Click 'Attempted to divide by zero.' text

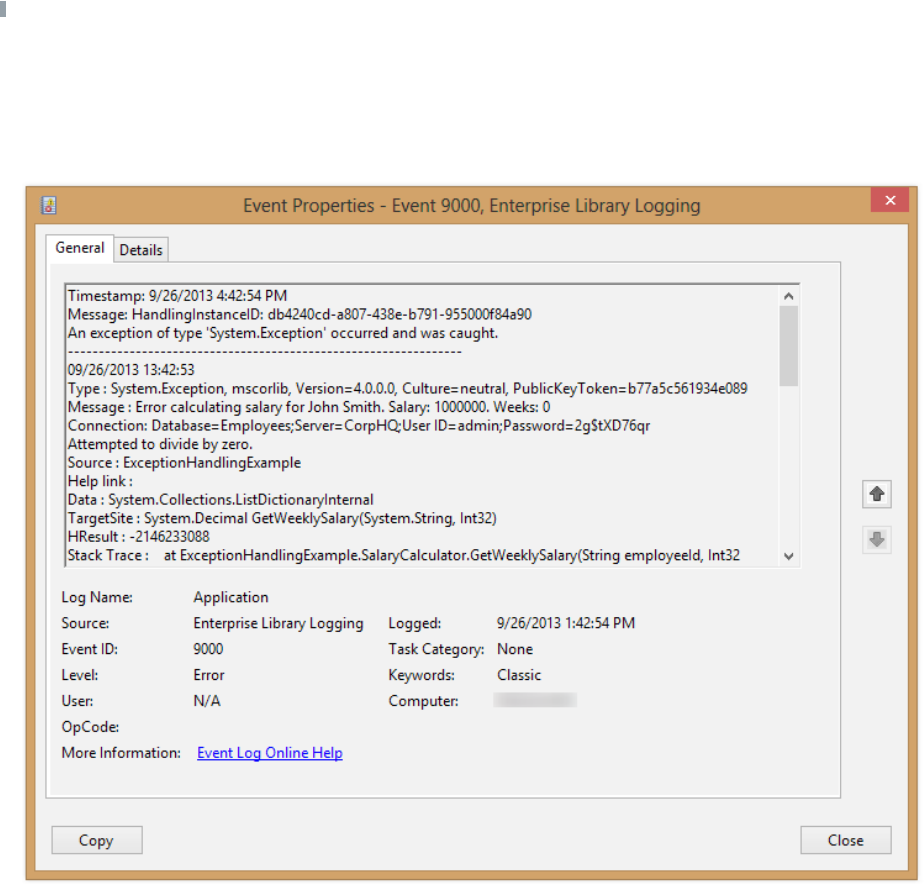160,444
